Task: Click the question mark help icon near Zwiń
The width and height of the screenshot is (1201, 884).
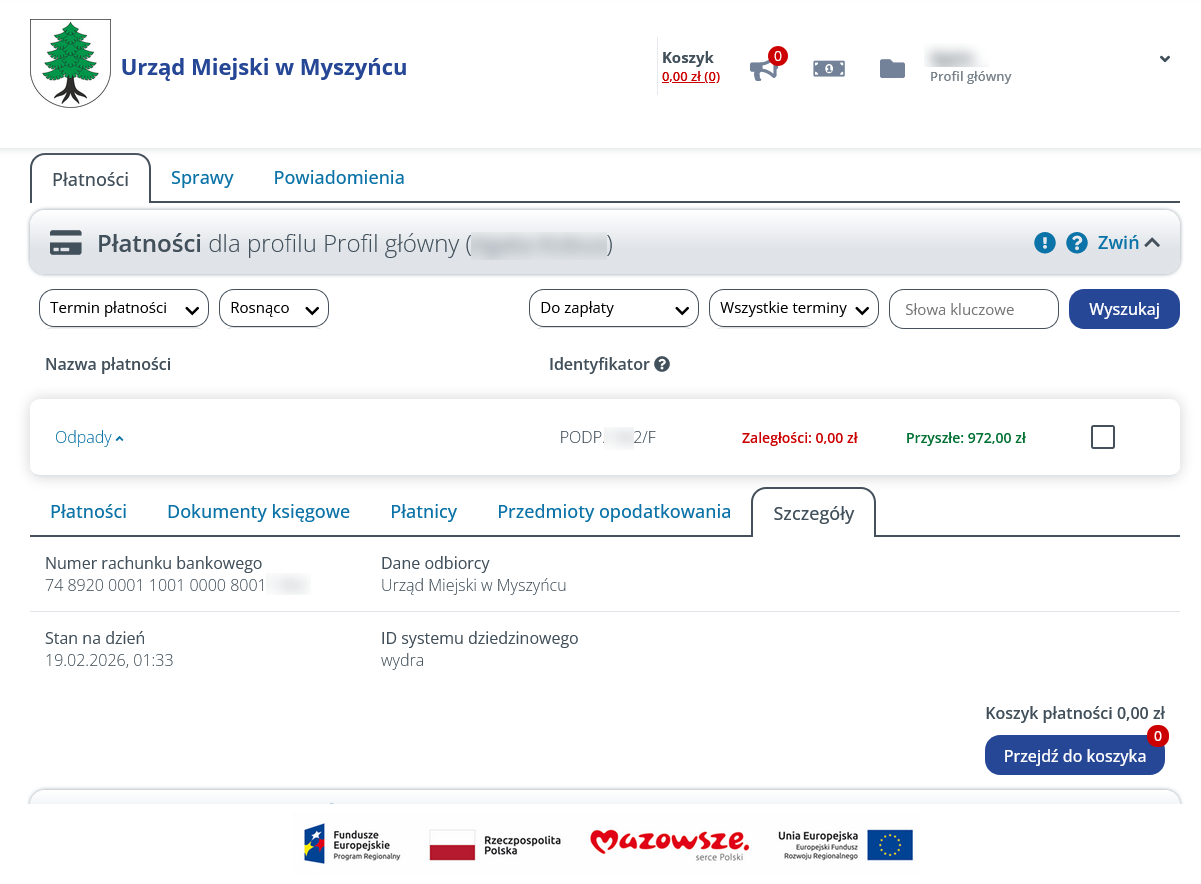Action: coord(1076,243)
